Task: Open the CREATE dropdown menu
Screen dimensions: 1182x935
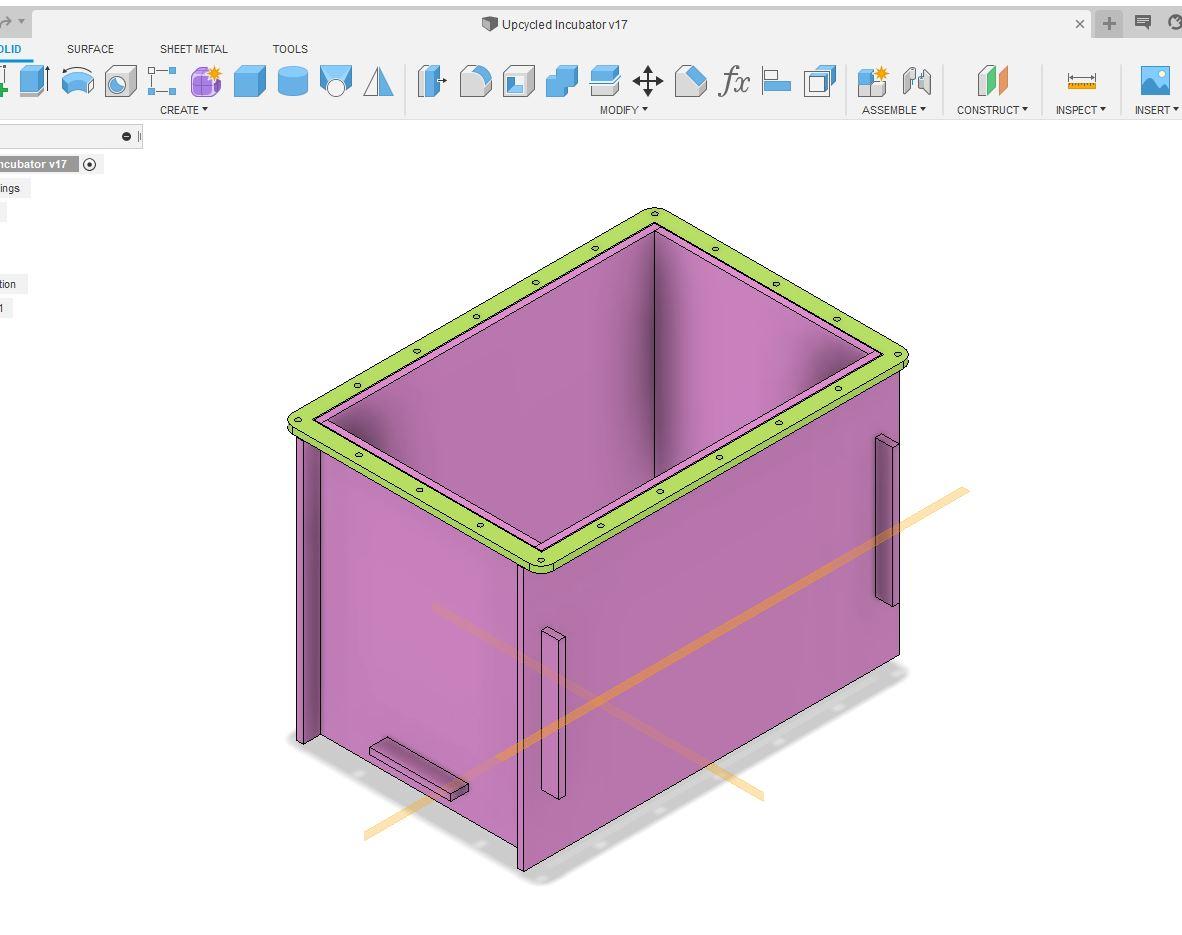Action: [184, 110]
